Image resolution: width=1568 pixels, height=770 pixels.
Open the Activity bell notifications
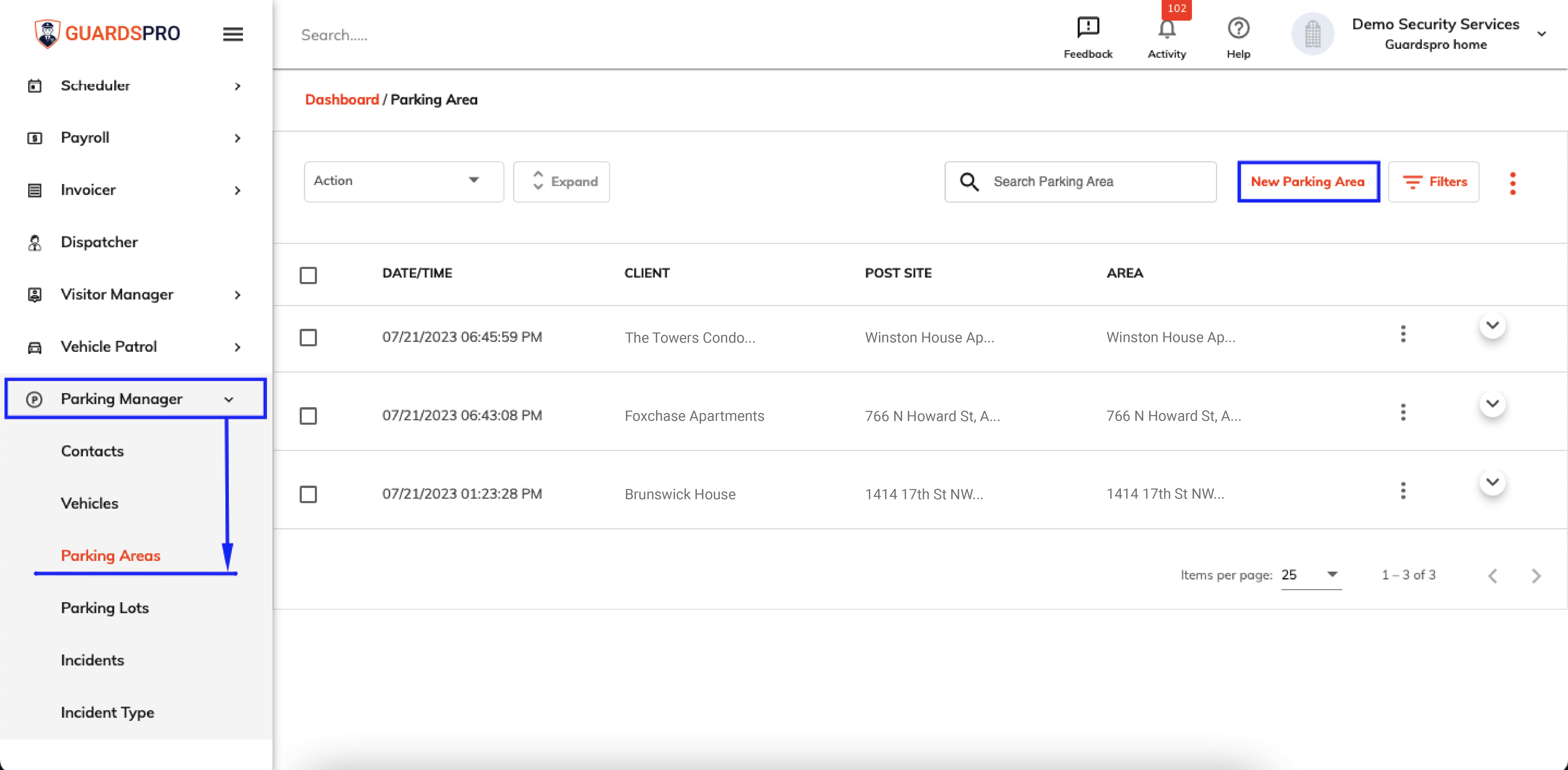pyautogui.click(x=1166, y=28)
